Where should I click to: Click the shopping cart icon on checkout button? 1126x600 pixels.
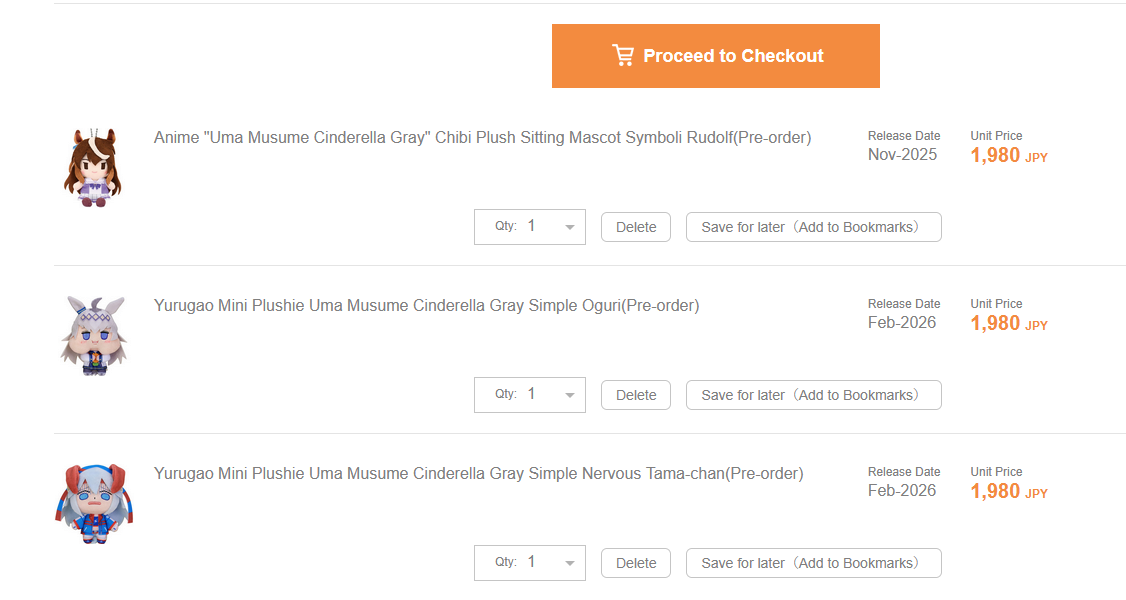coord(623,55)
